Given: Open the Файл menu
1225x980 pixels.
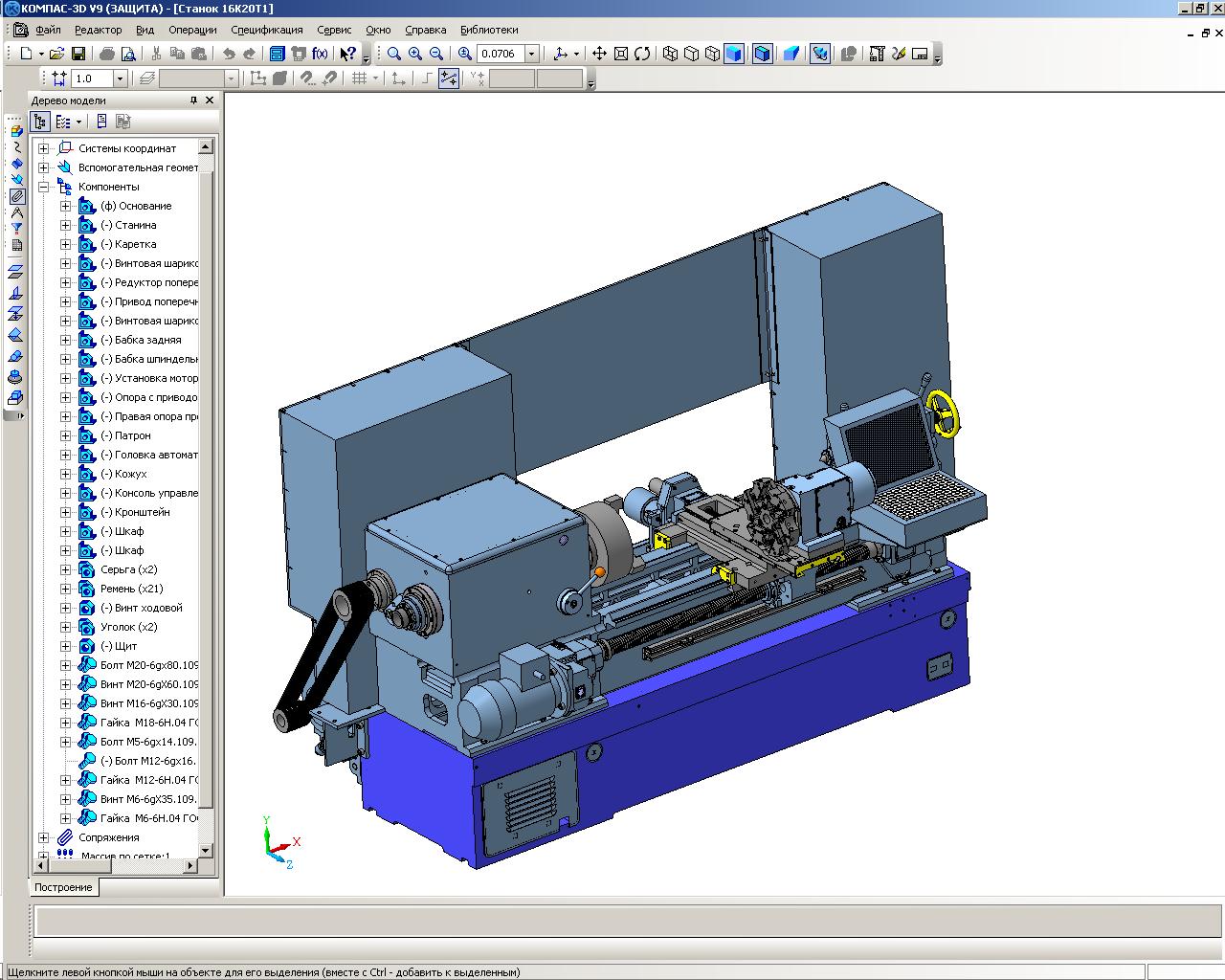Looking at the screenshot, I should click(48, 30).
